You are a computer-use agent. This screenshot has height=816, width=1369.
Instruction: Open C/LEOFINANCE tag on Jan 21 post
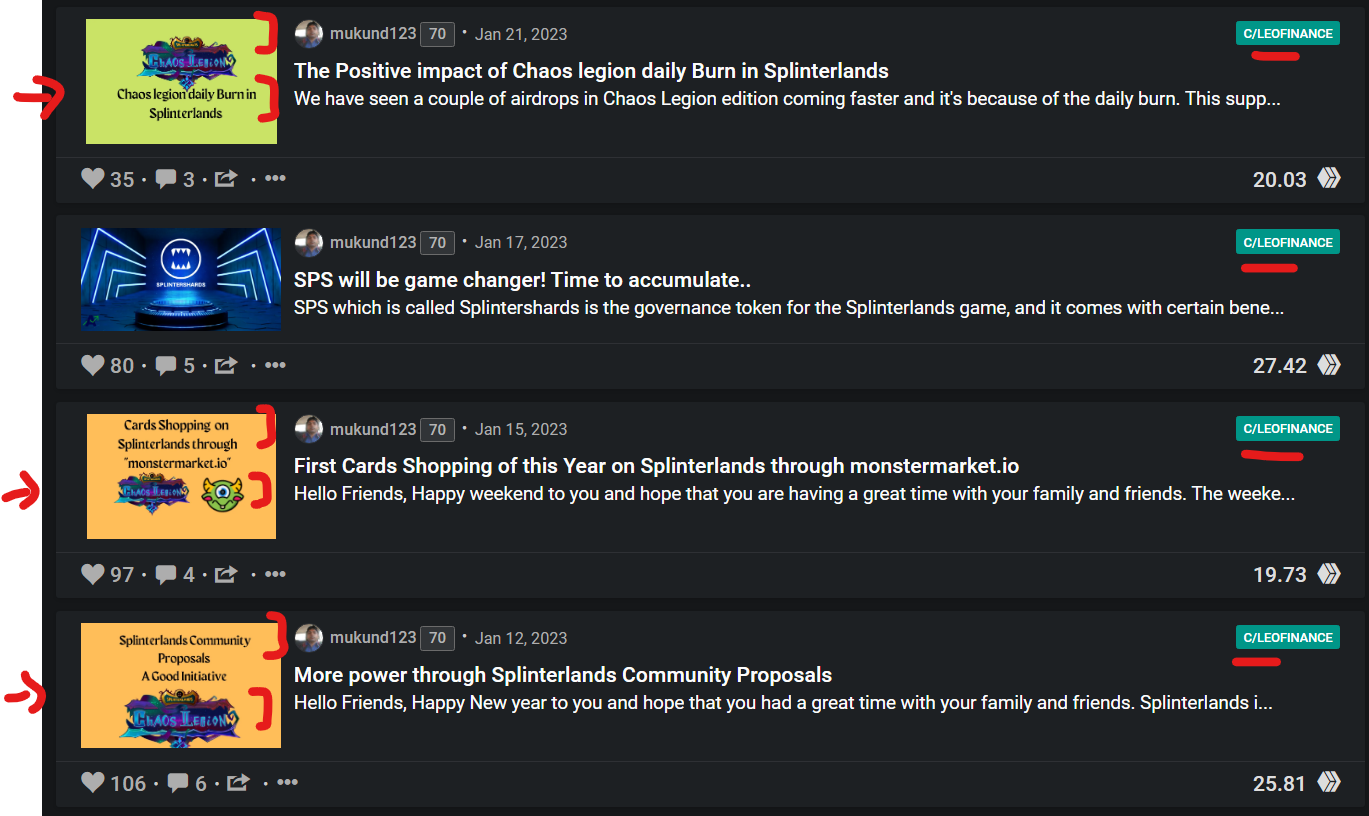(x=1288, y=34)
